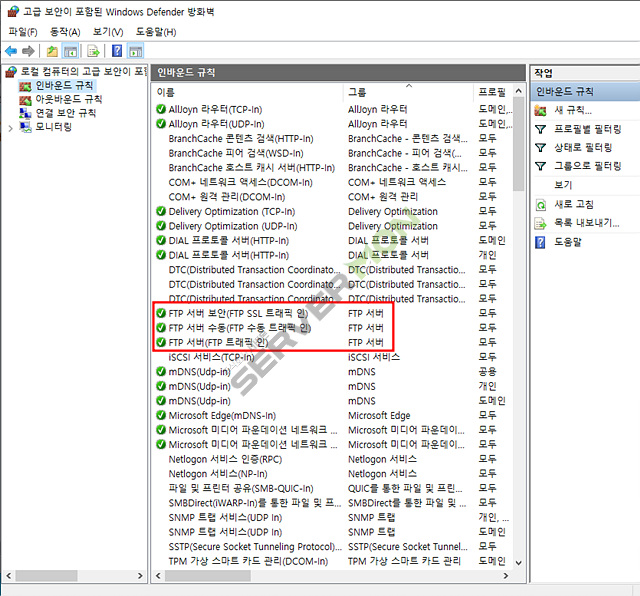Click green check icon of Microsoft Edge(mDNS-In)
The height and width of the screenshot is (596, 640).
pos(161,415)
